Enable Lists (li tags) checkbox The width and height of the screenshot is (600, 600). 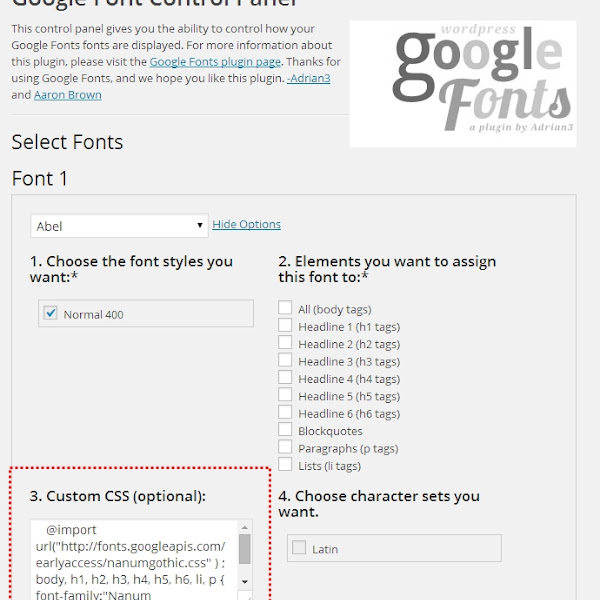[x=285, y=464]
